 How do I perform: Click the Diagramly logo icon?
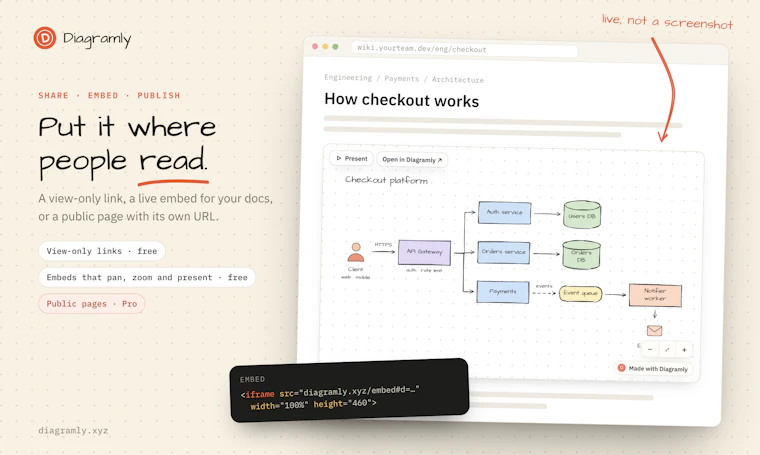point(45,38)
